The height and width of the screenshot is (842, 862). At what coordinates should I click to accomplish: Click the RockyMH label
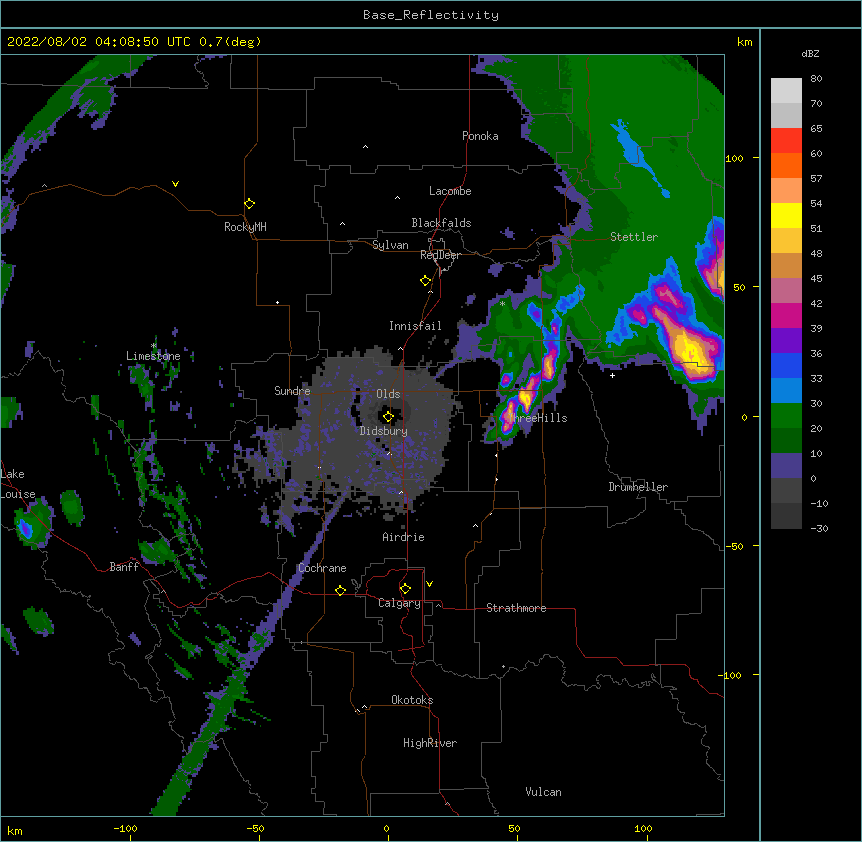point(245,227)
